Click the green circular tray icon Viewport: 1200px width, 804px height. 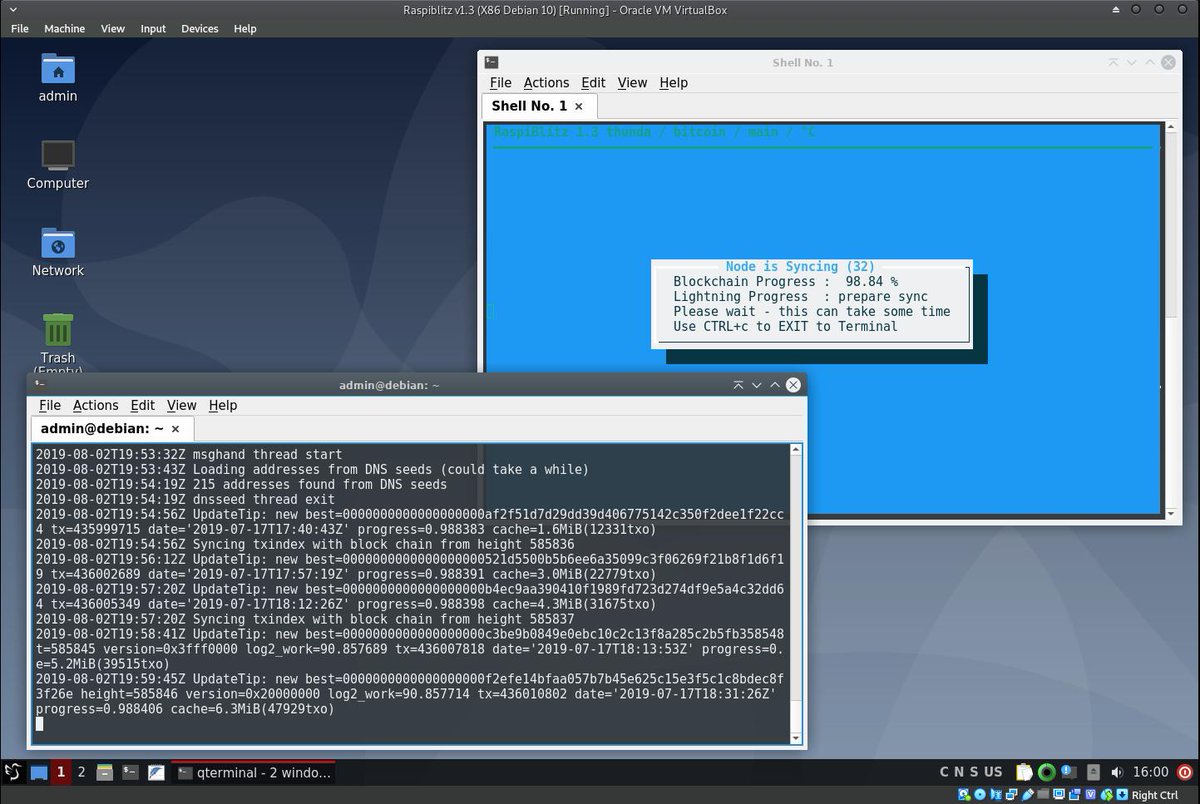click(x=1047, y=772)
